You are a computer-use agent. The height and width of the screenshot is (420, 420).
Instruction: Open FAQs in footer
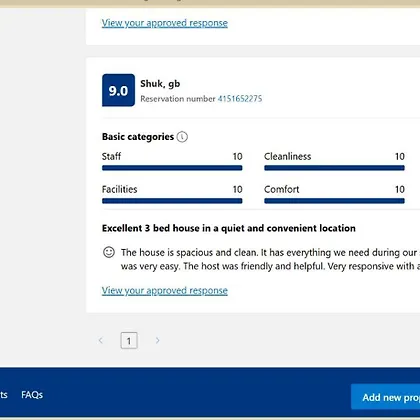tap(32, 395)
